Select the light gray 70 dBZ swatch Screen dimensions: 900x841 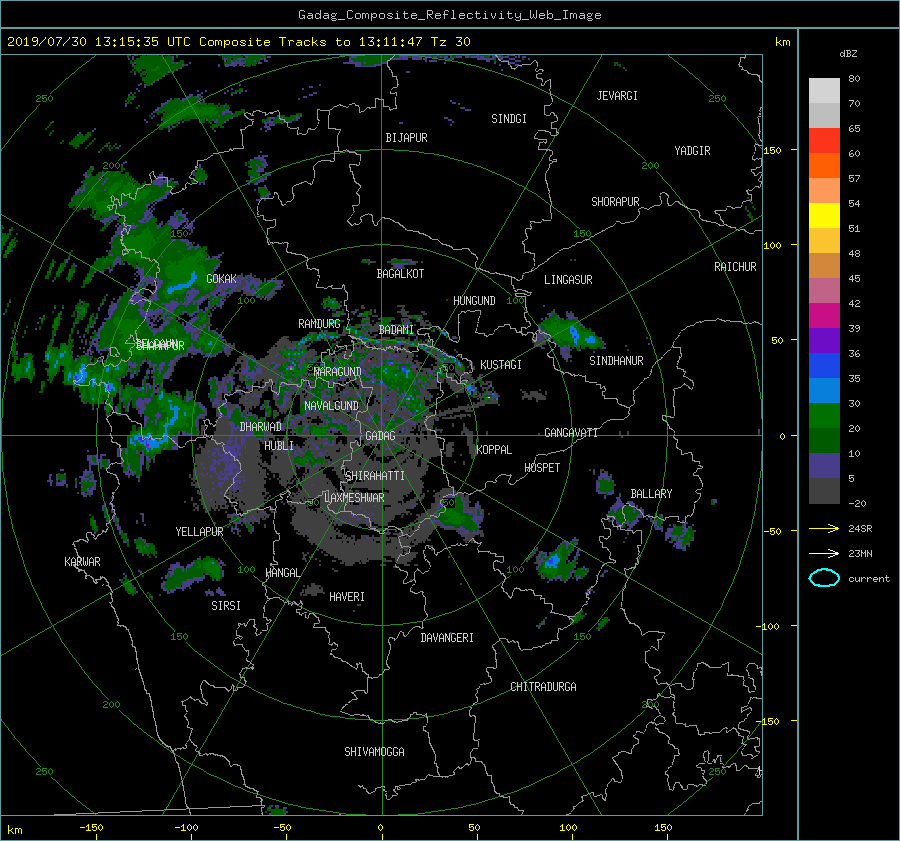click(x=824, y=91)
